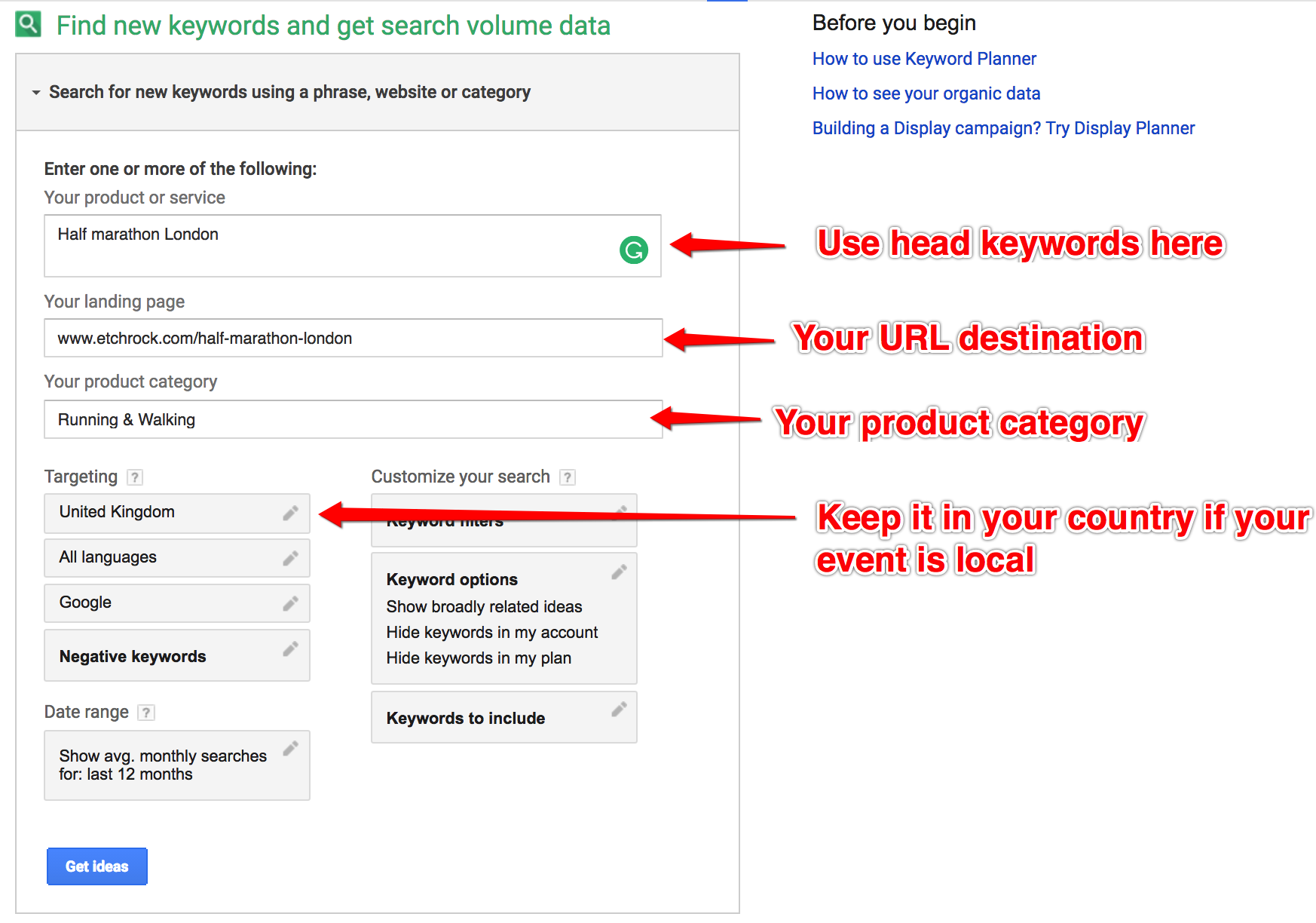This screenshot has width=1316, height=923.
Task: Focus the Your product category field
Action: point(353,419)
